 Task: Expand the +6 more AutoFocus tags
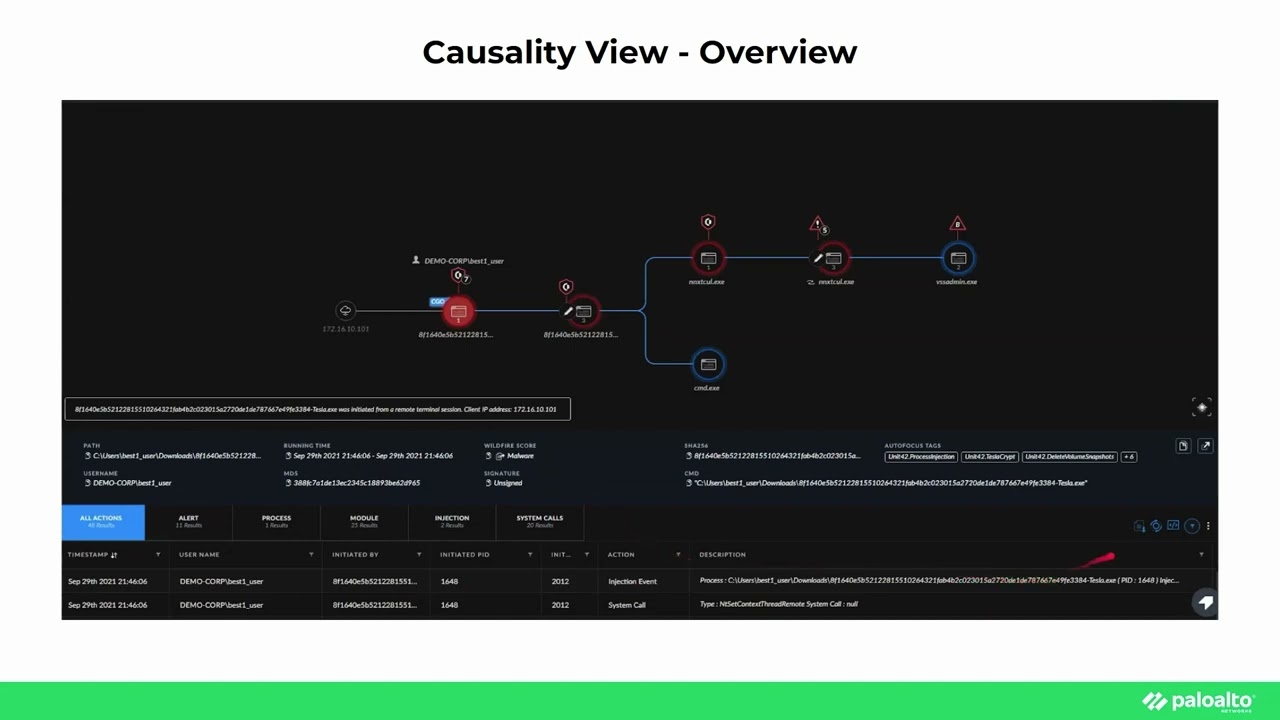[1129, 457]
